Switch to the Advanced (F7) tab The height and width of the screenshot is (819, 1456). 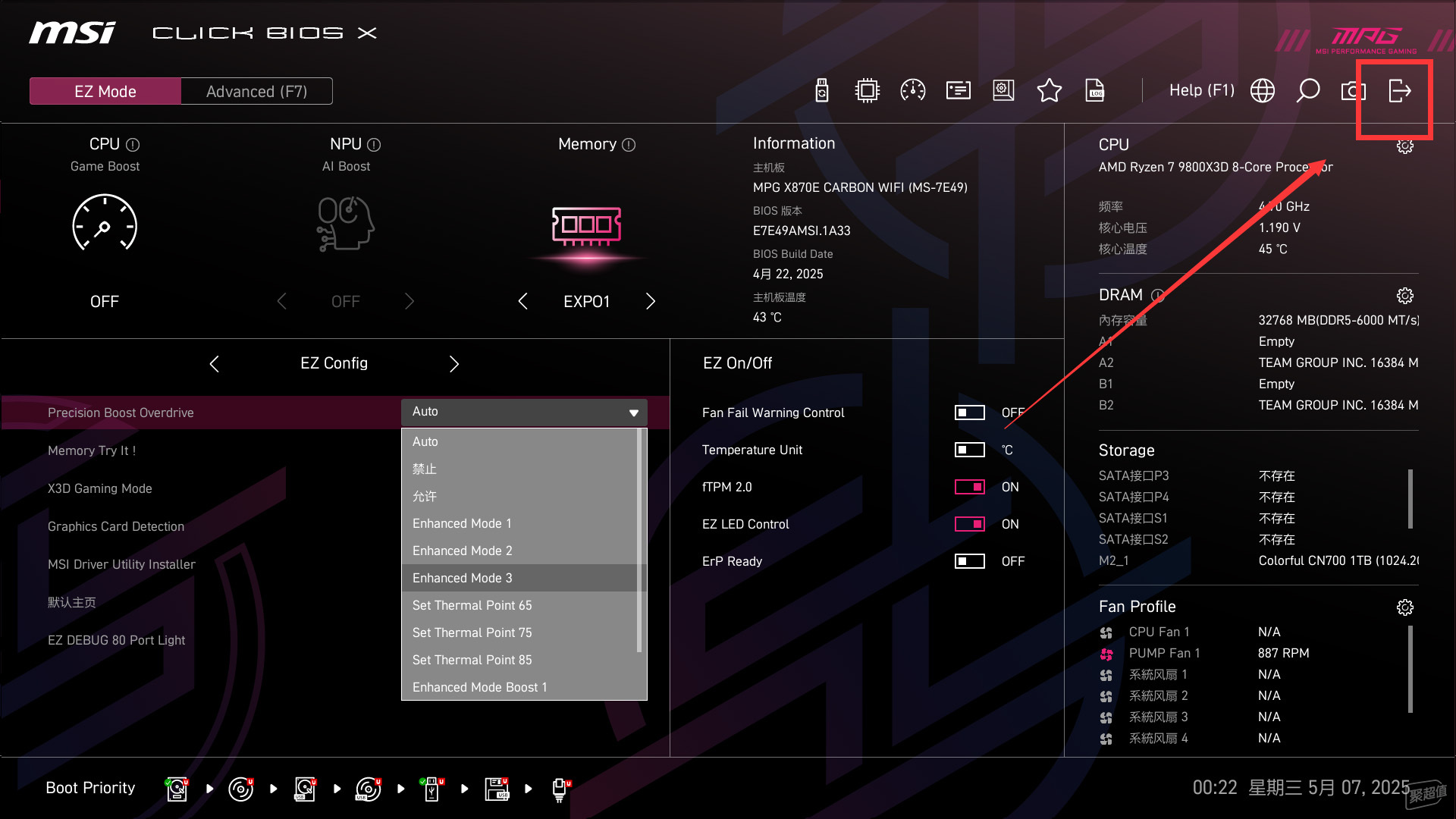click(x=256, y=91)
